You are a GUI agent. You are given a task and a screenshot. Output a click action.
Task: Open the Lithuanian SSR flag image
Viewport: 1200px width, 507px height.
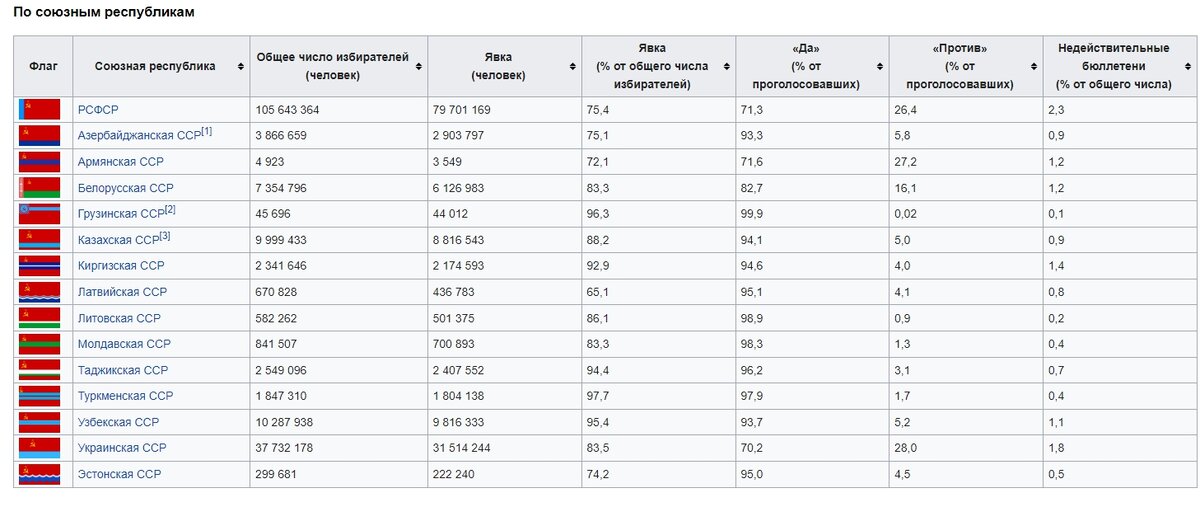40,318
